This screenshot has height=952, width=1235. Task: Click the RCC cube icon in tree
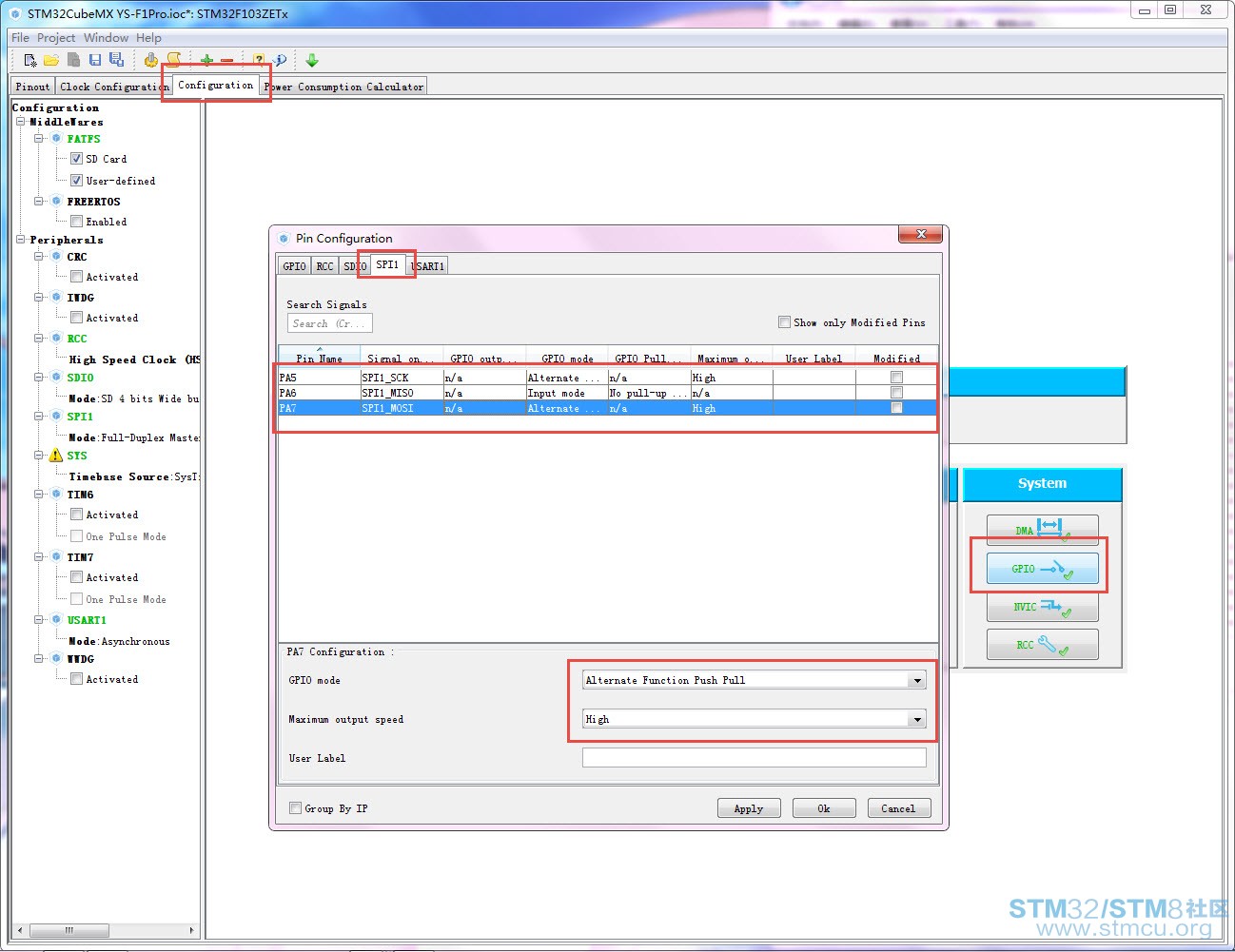click(x=56, y=339)
